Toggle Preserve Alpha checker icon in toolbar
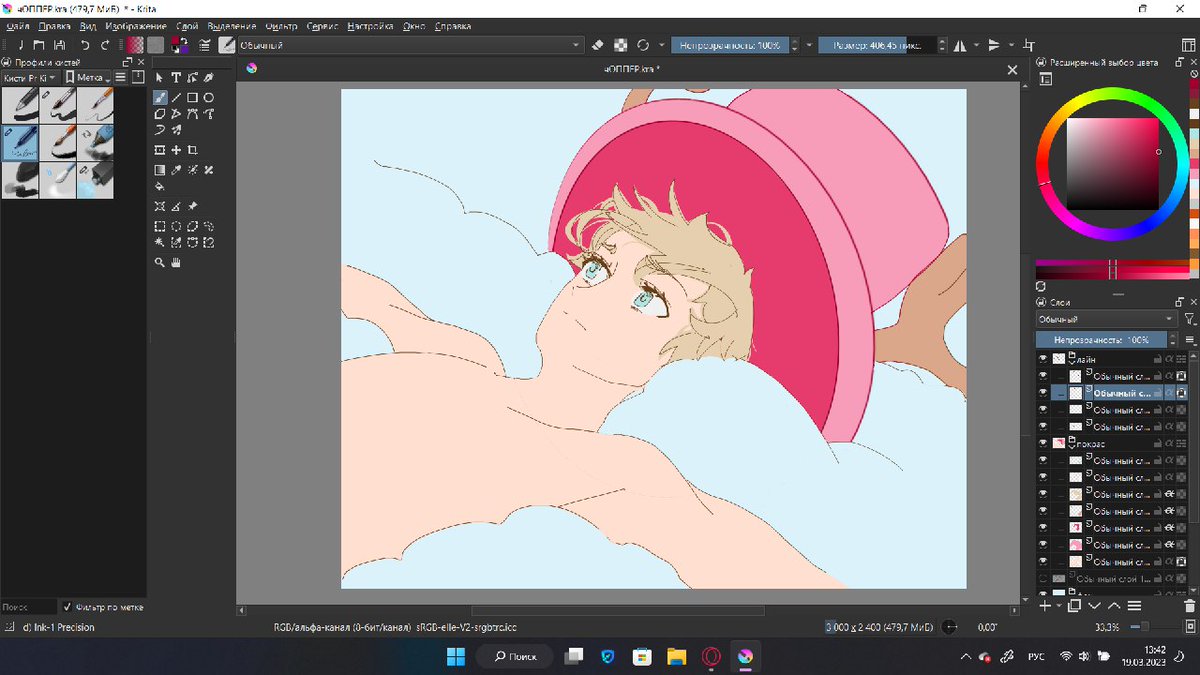This screenshot has height=675, width=1200. (x=621, y=45)
